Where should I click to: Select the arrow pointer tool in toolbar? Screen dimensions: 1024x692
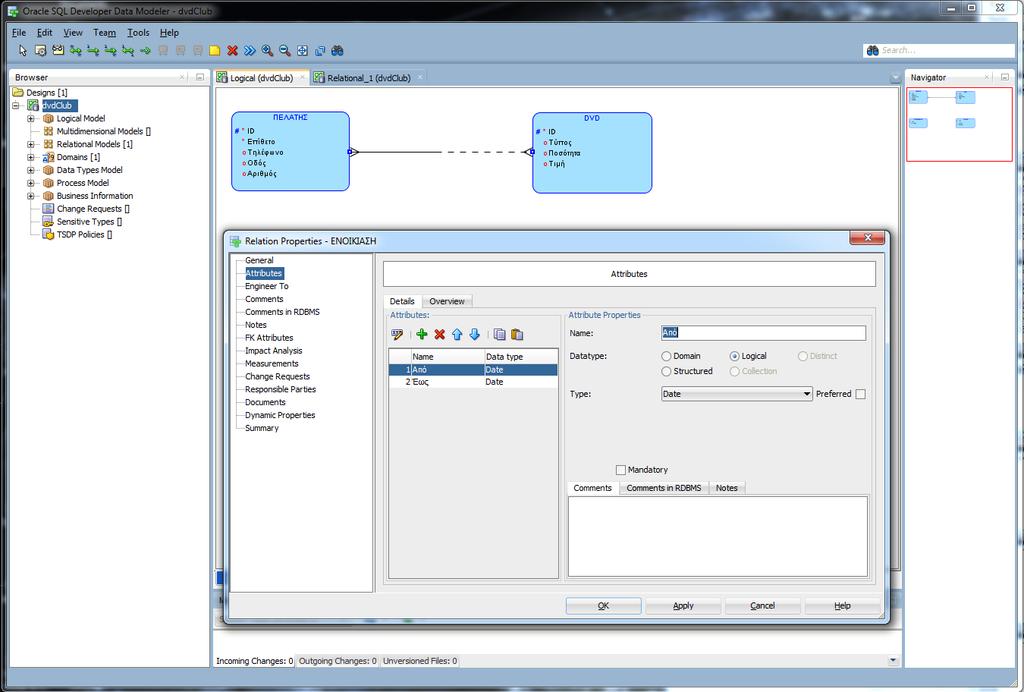[23, 50]
